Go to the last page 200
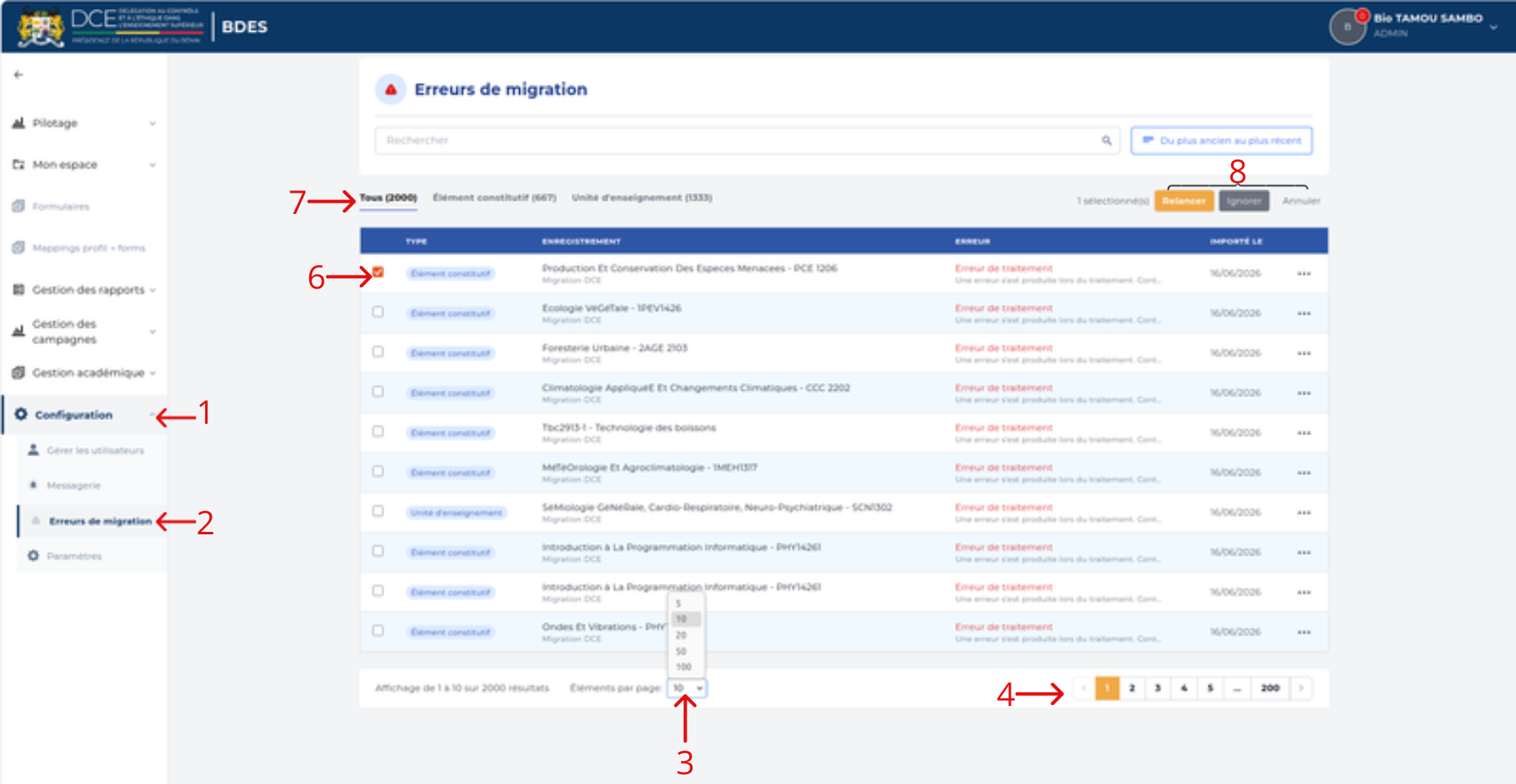This screenshot has width=1516, height=784. coord(1270,688)
